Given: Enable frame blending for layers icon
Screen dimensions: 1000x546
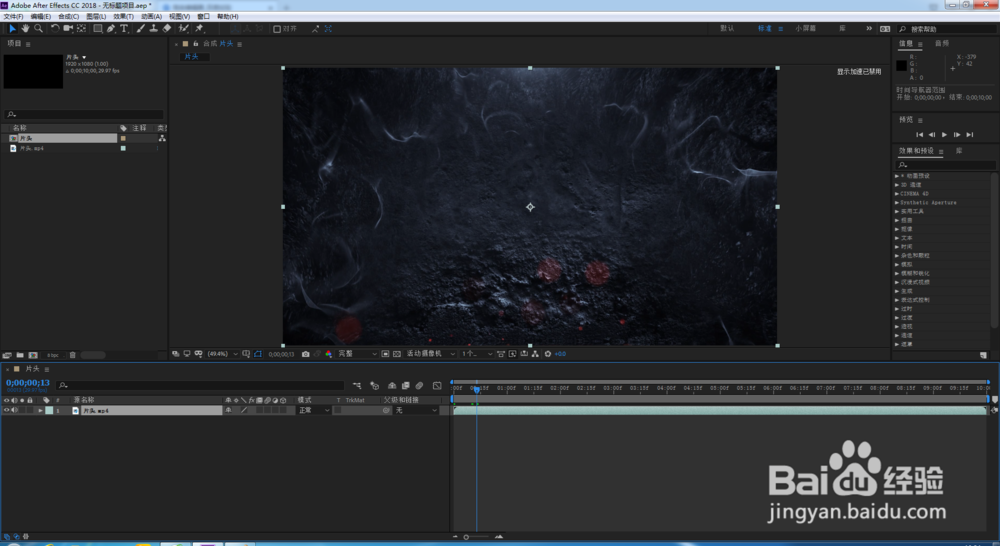Looking at the screenshot, I should tap(406, 385).
